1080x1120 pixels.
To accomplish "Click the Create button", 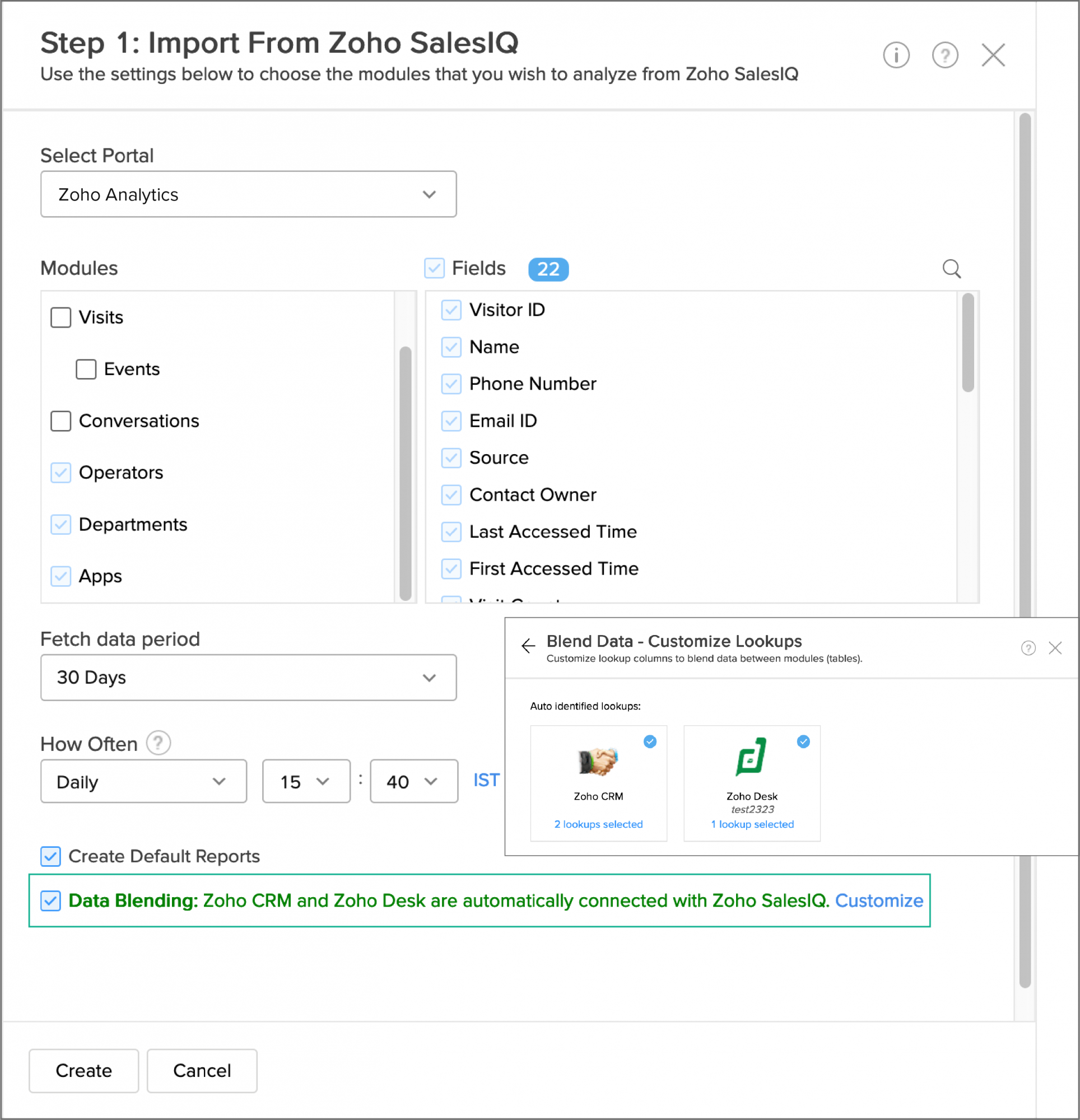I will [83, 1071].
